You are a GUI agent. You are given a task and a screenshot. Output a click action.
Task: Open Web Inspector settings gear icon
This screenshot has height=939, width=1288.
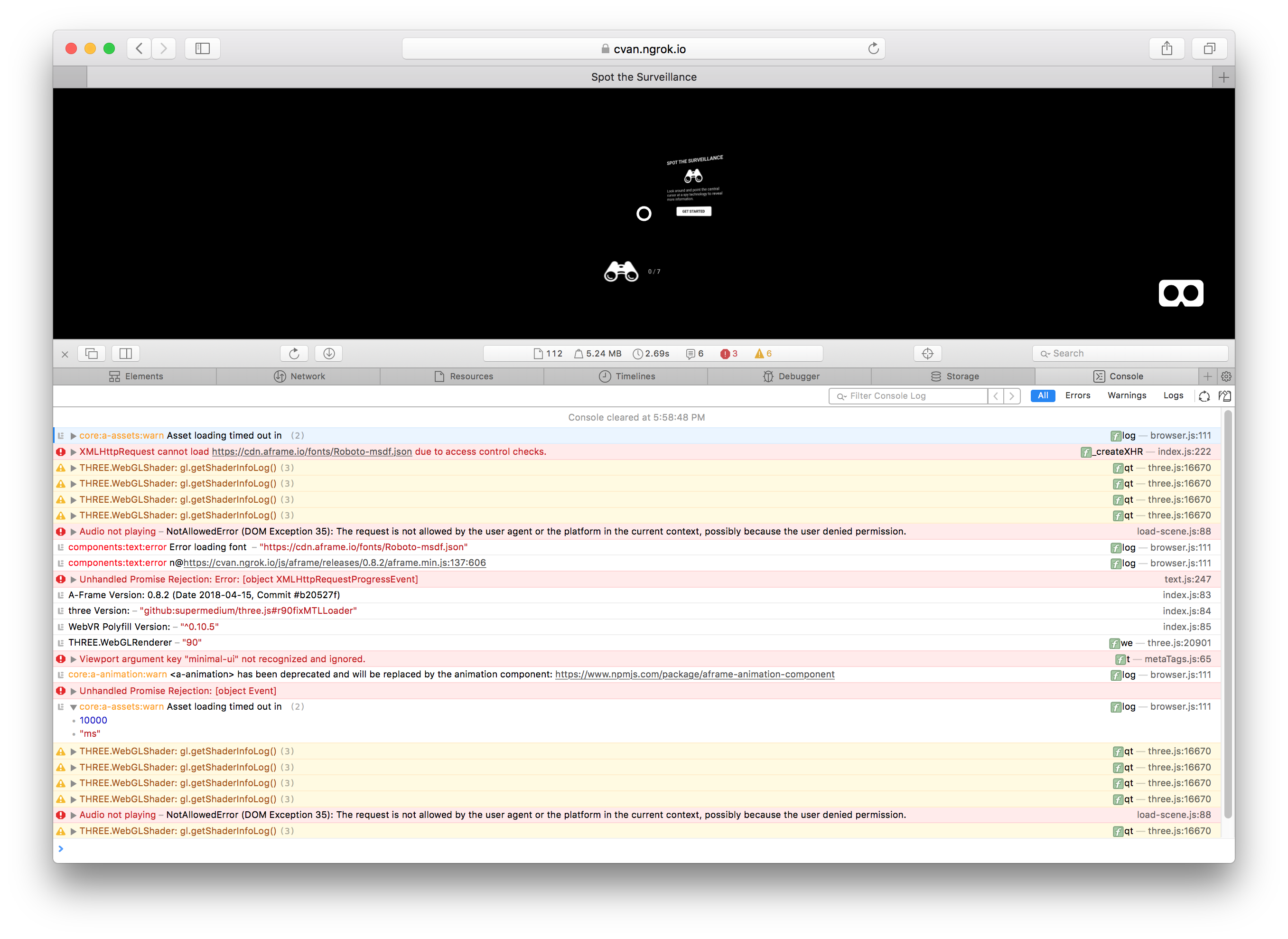(x=1225, y=376)
